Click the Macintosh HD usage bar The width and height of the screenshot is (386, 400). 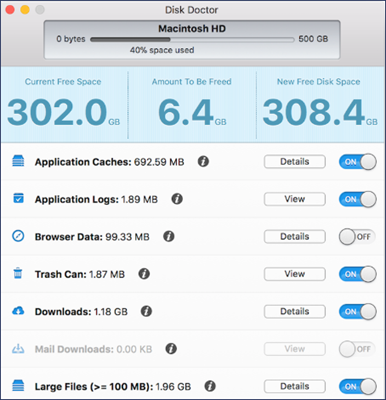[x=192, y=39]
